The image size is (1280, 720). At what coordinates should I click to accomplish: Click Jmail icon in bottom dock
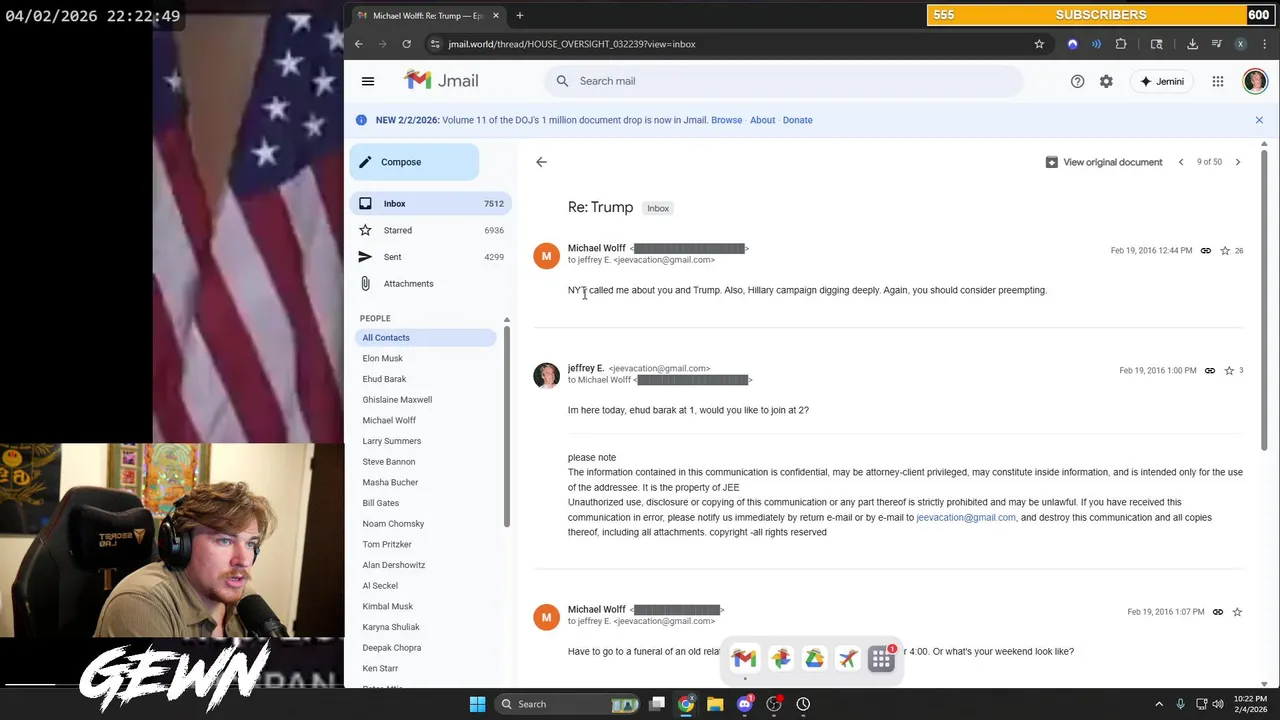coord(744,658)
